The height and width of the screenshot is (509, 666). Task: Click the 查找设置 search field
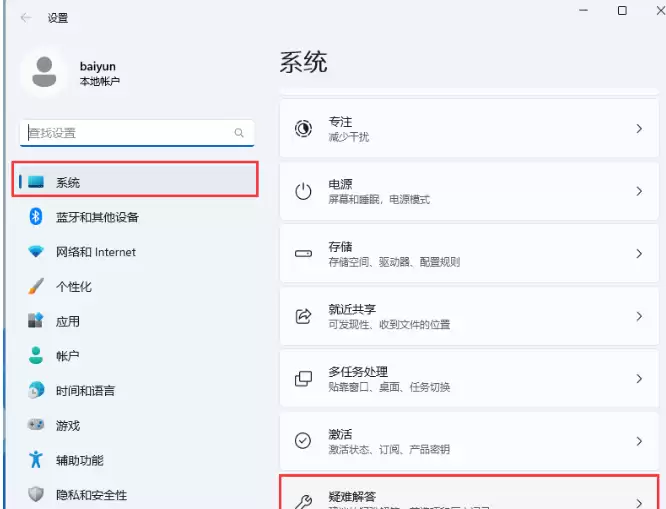coord(137,133)
